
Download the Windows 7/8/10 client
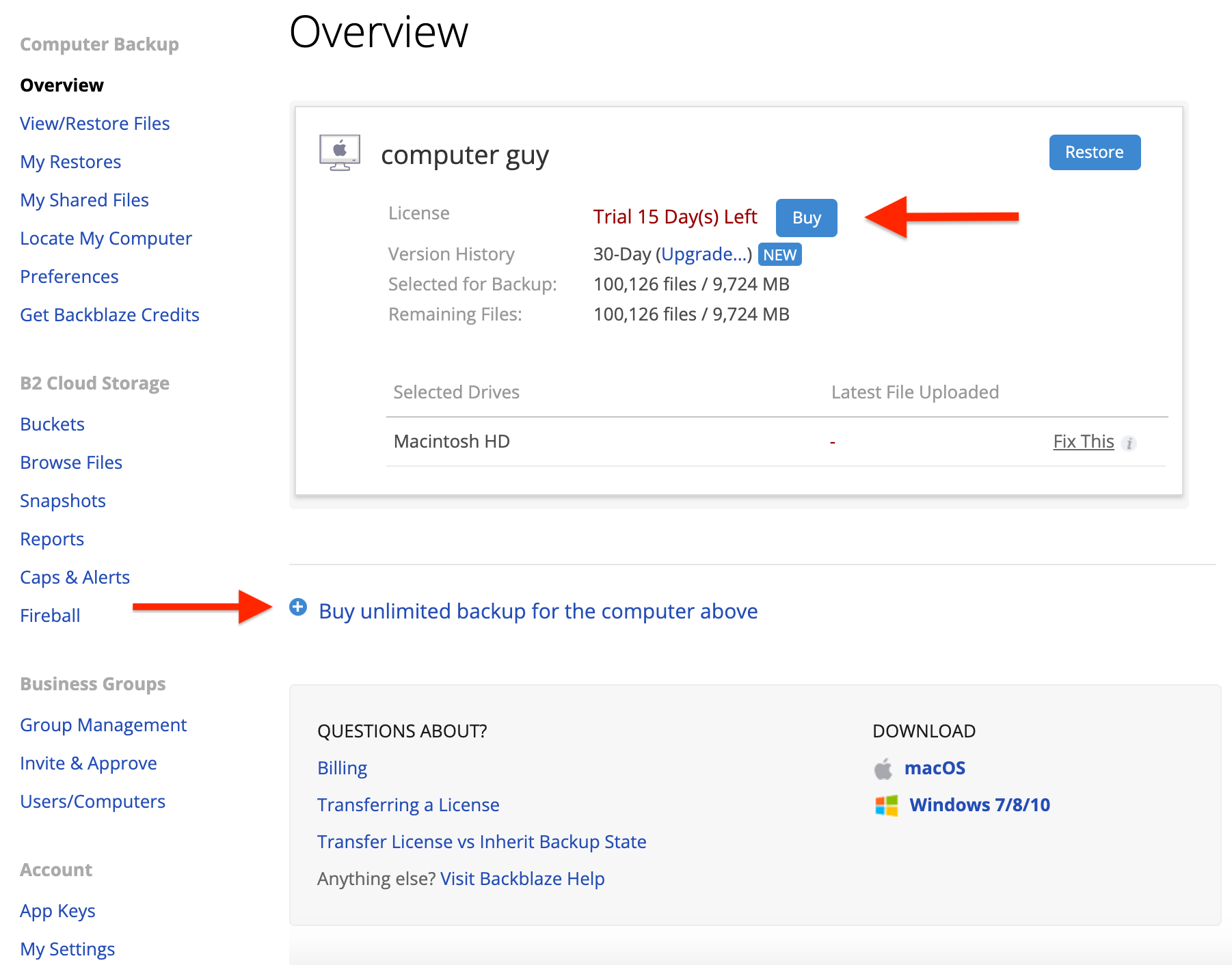pos(980,805)
